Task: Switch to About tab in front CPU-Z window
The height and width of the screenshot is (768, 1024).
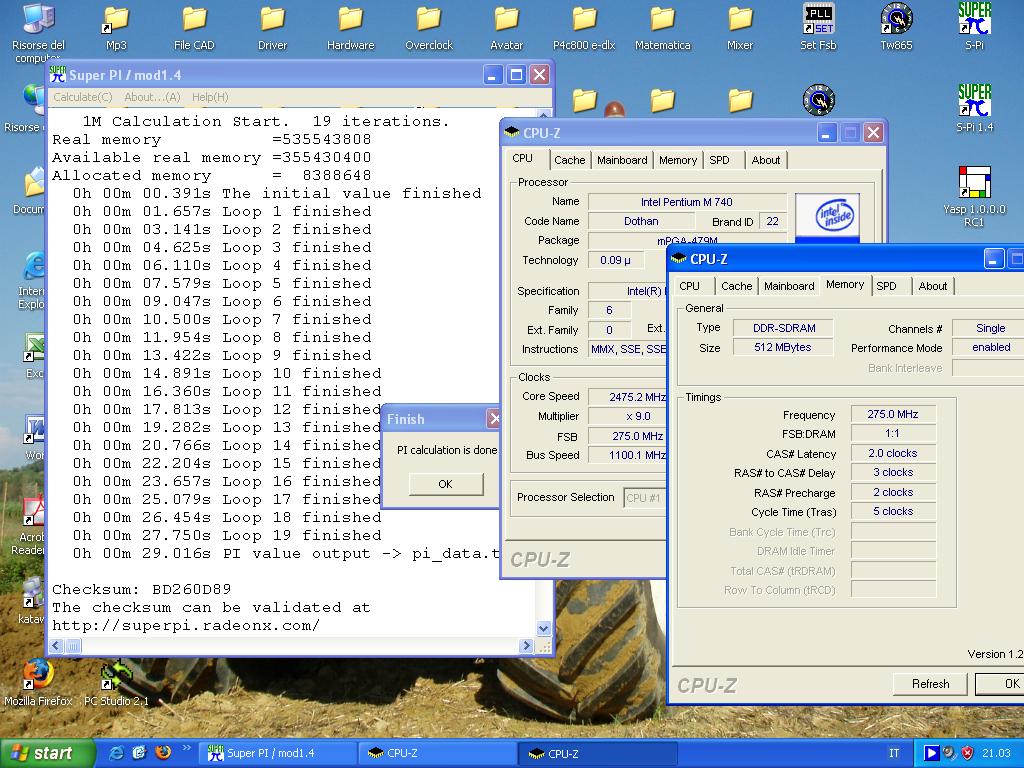Action: 933,286
